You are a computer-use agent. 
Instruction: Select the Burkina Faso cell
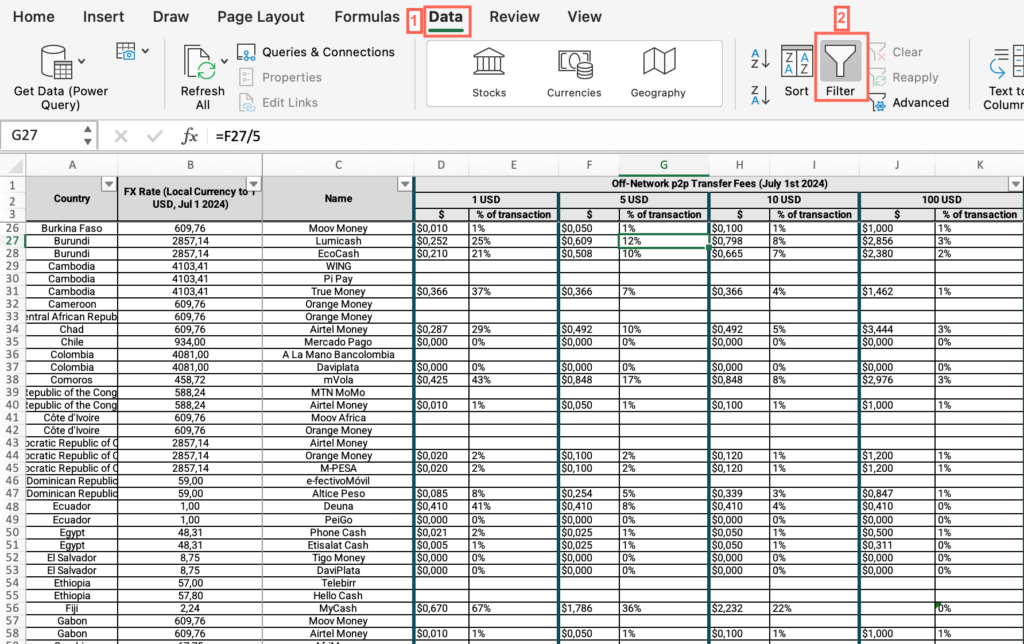point(72,229)
